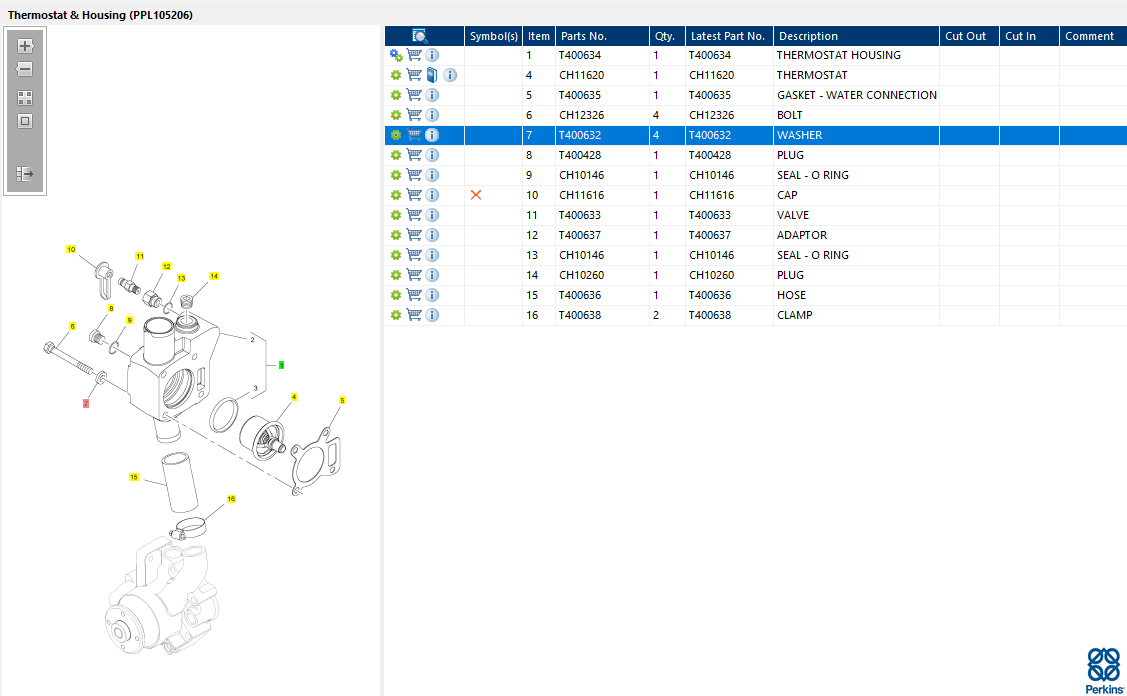Add CLAMP T400638 to cart
The image size is (1127, 696).
pyautogui.click(x=414, y=314)
